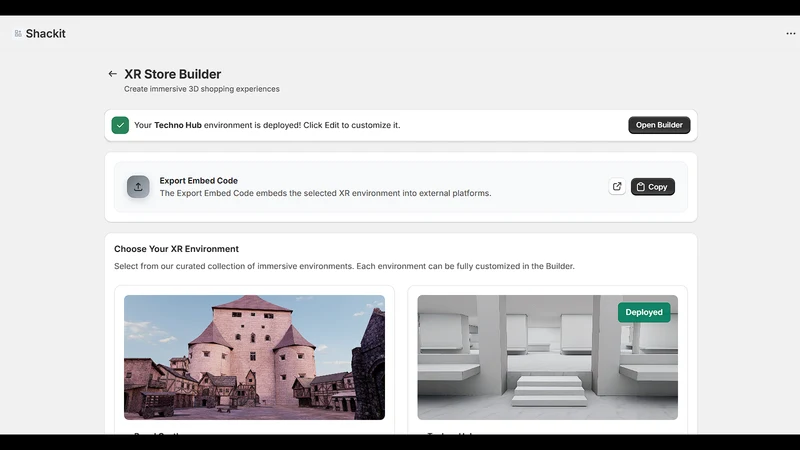
Task: Select the medieval castle environment thumbnail
Action: coord(254,357)
